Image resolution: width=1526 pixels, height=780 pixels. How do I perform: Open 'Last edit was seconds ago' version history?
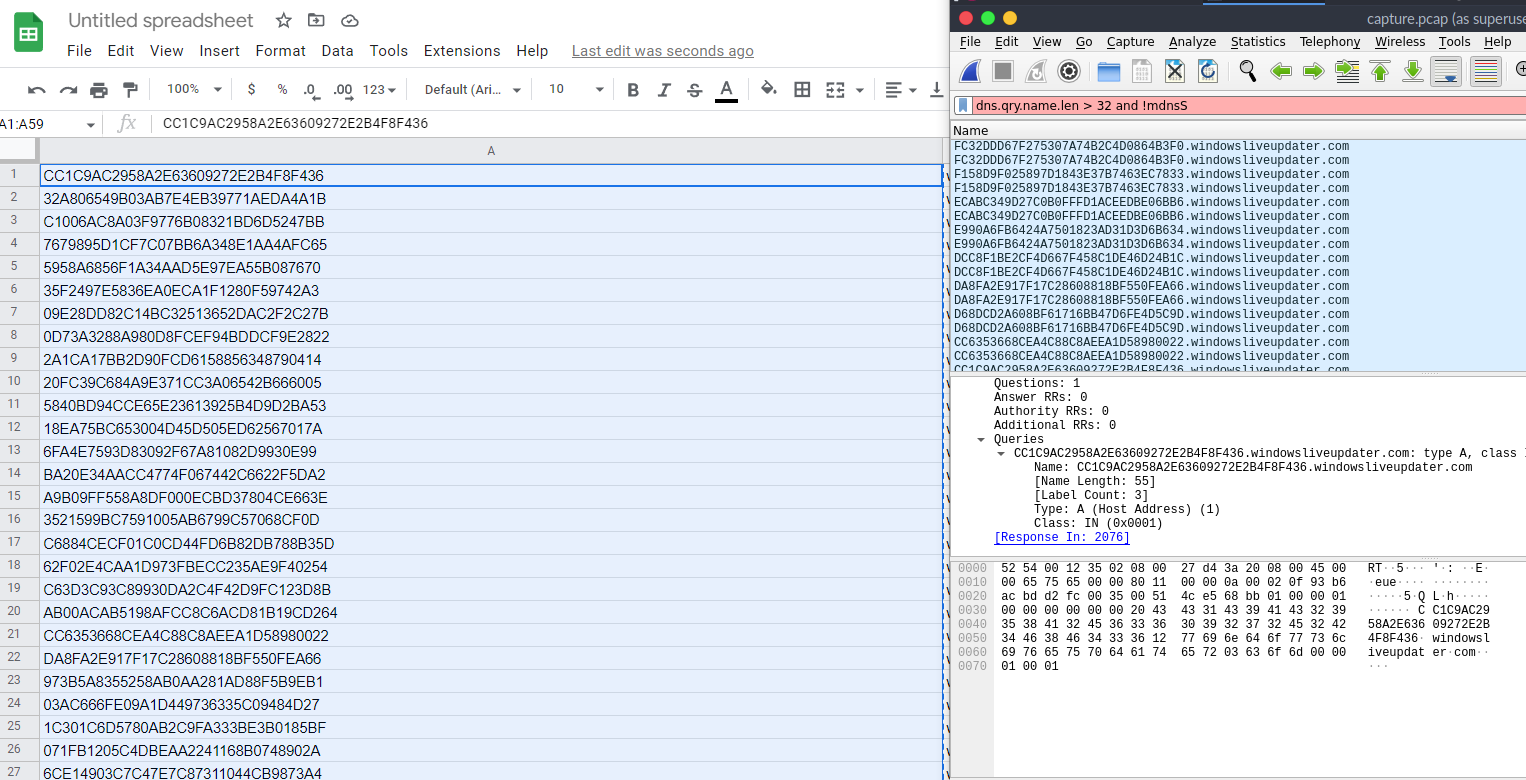tap(663, 51)
